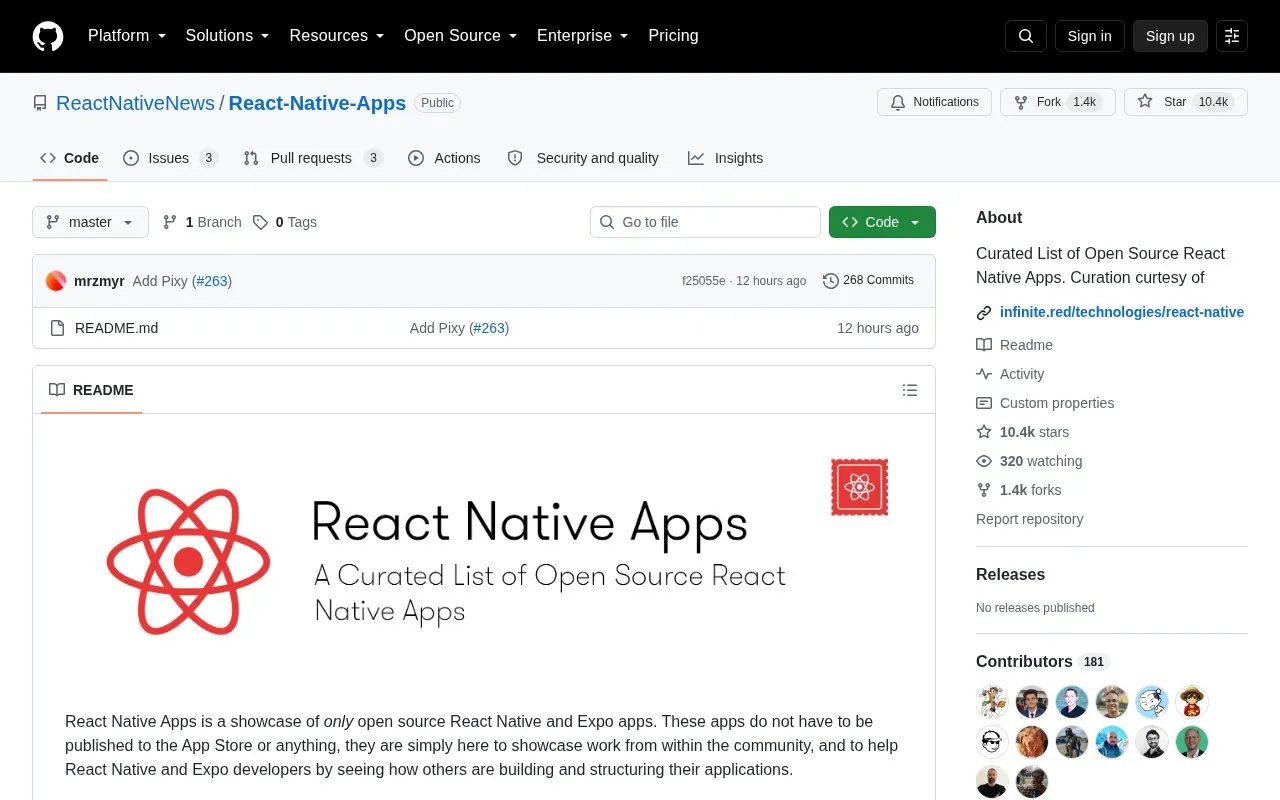The width and height of the screenshot is (1280, 800).
Task: Open the Security and quality tab
Action: click(583, 158)
